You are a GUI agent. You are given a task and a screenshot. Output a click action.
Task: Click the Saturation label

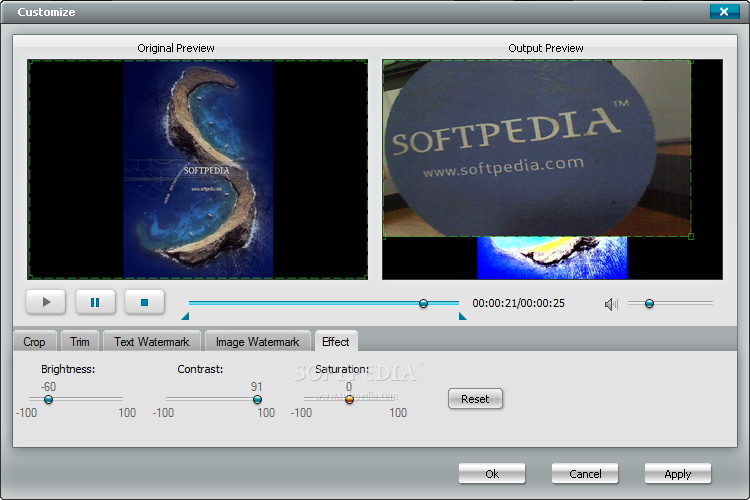point(342,369)
